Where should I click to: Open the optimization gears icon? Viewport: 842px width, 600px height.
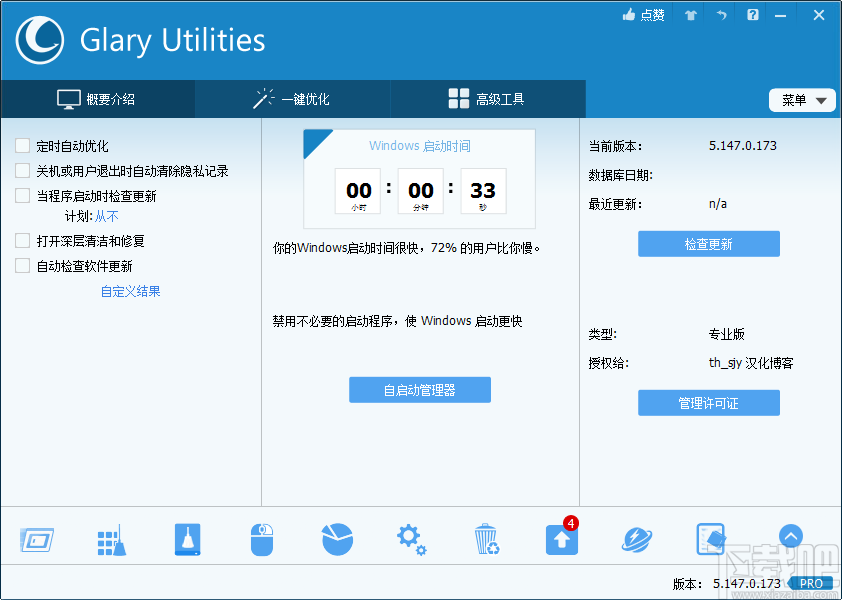(411, 538)
